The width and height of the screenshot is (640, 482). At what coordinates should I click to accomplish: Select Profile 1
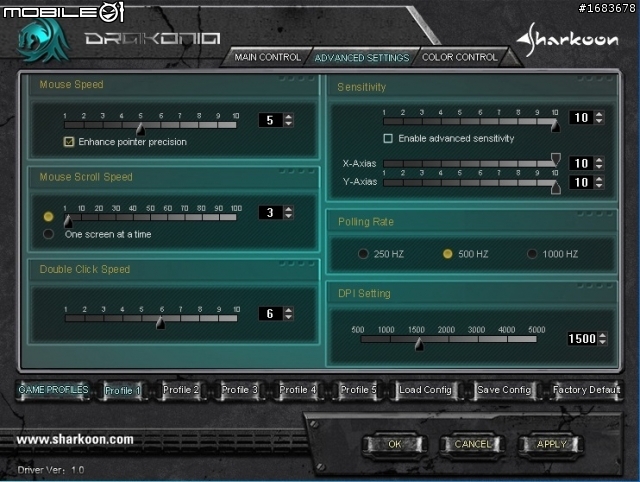pos(122,391)
